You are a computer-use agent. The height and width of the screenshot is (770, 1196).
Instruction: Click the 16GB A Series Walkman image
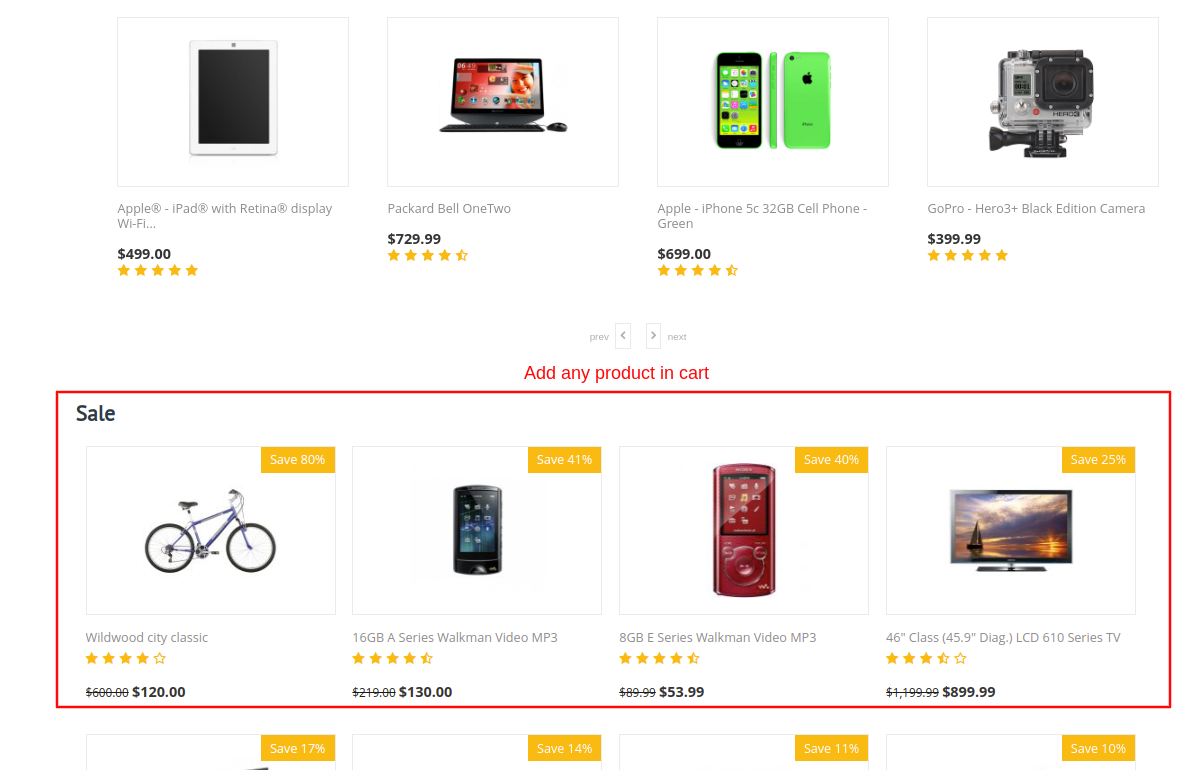point(477,530)
